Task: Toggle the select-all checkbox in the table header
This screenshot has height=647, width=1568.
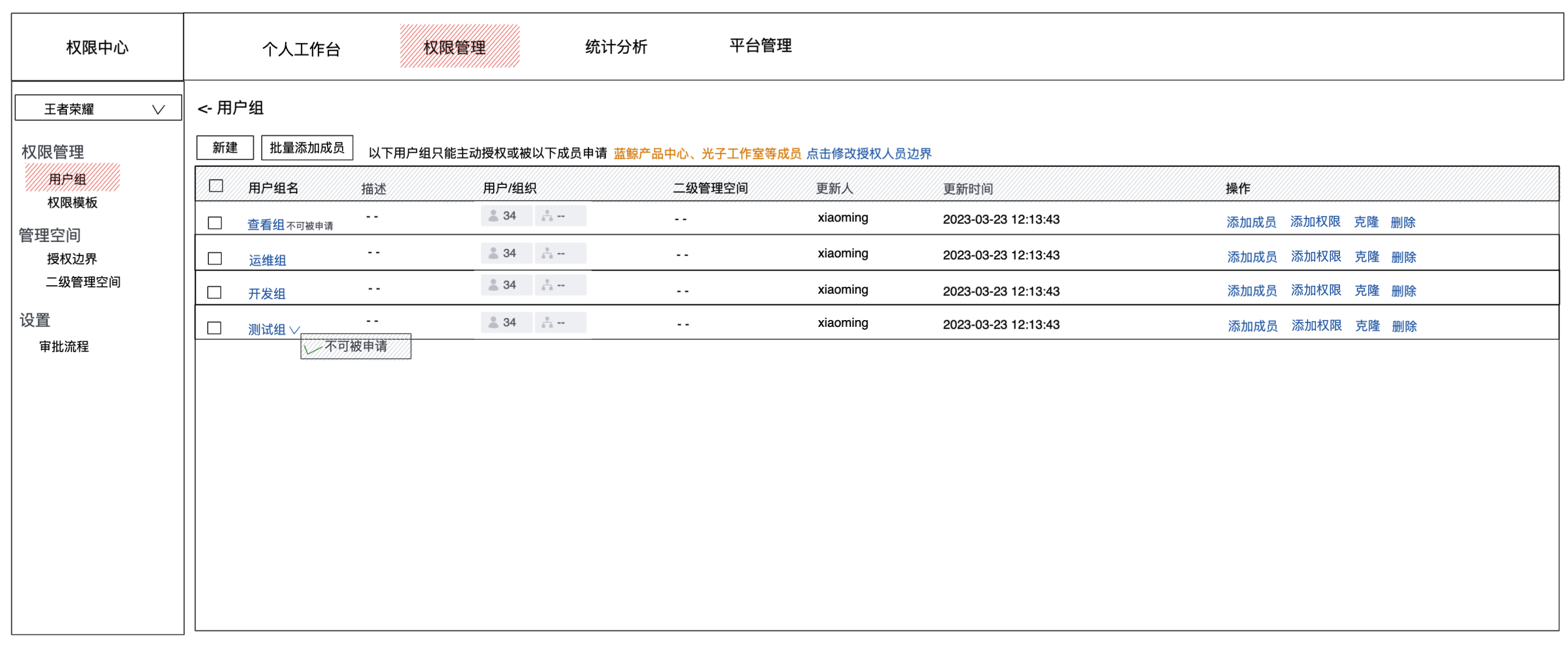Action: point(216,185)
